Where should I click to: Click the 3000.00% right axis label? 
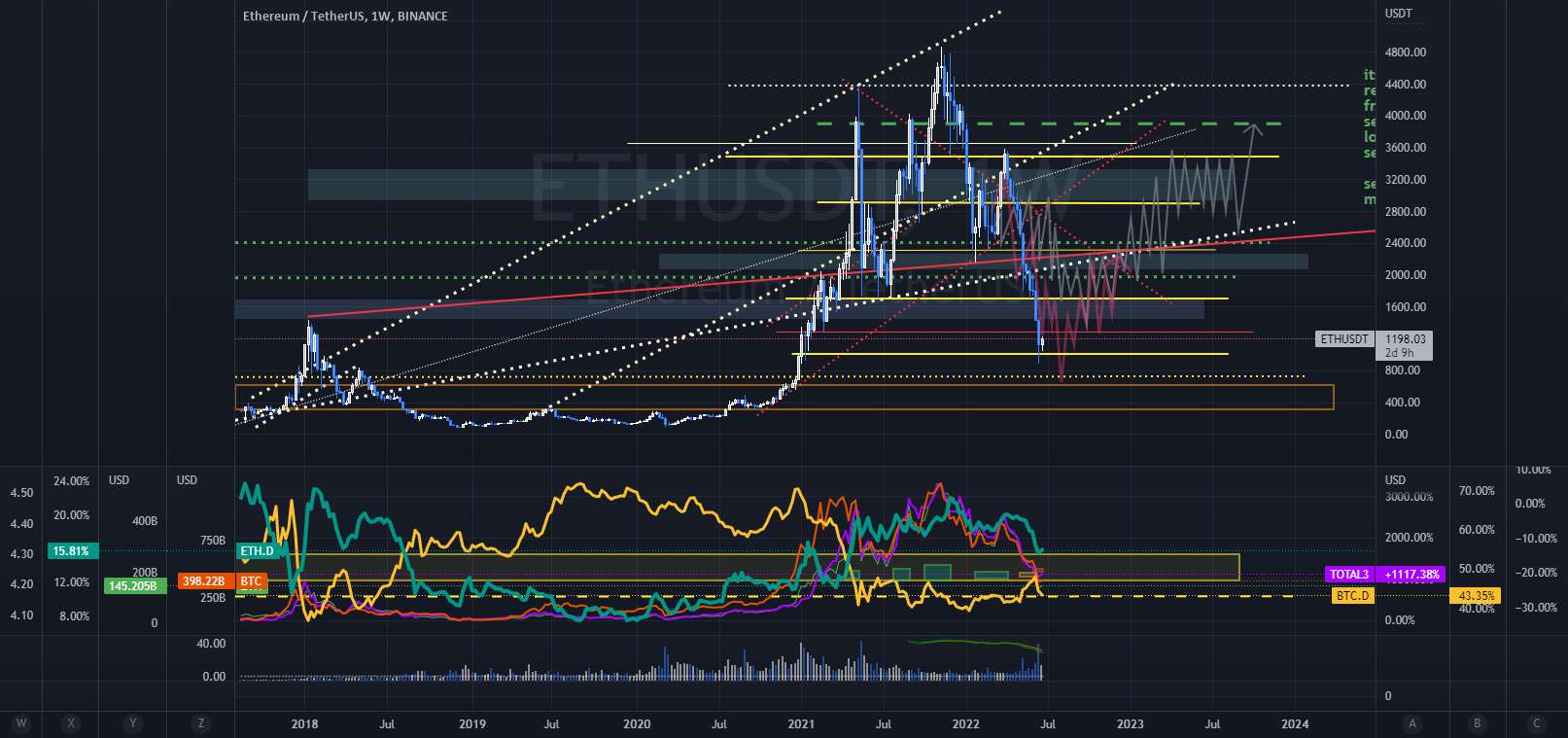[x=1409, y=497]
